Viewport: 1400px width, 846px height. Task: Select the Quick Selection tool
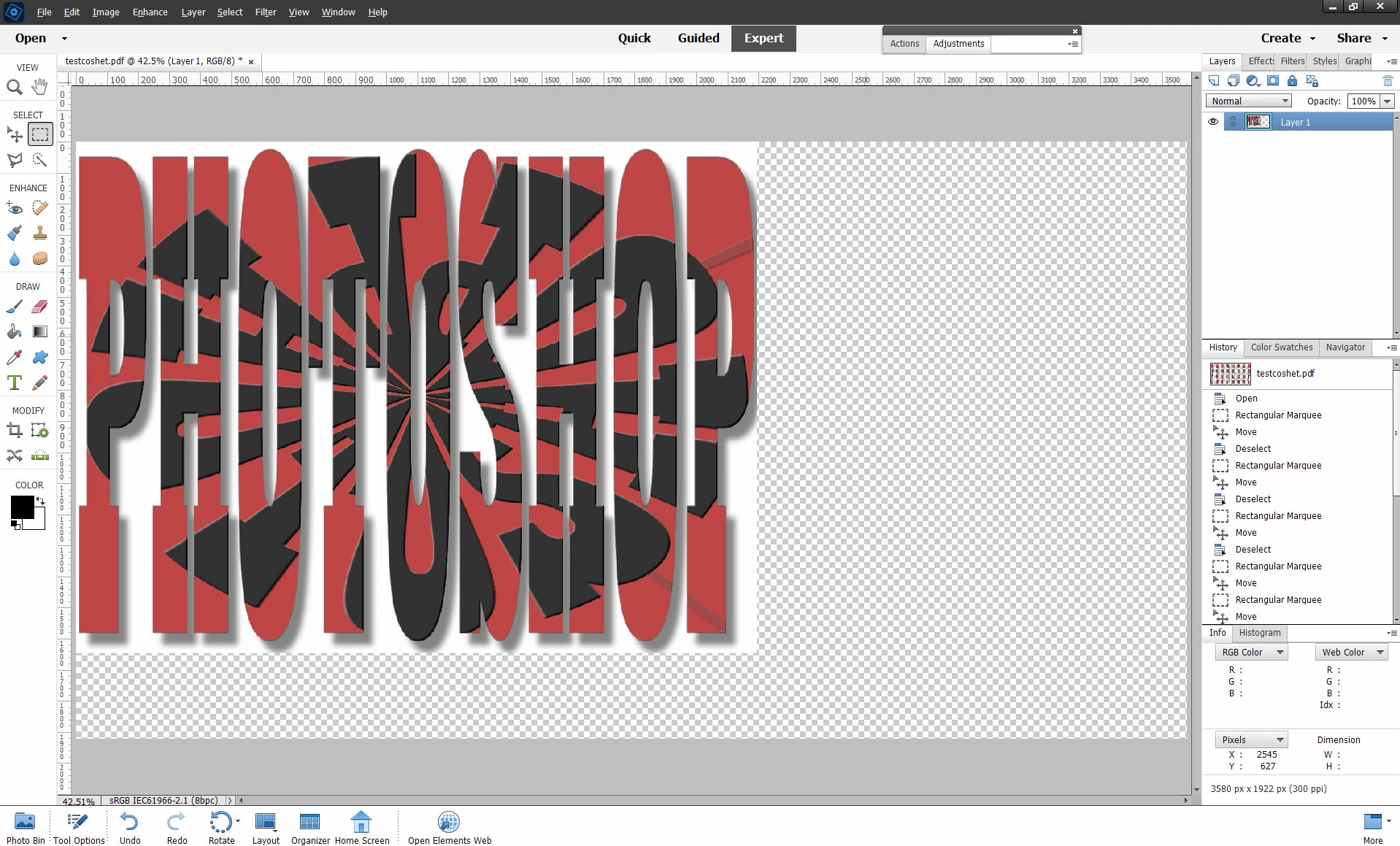[40, 160]
